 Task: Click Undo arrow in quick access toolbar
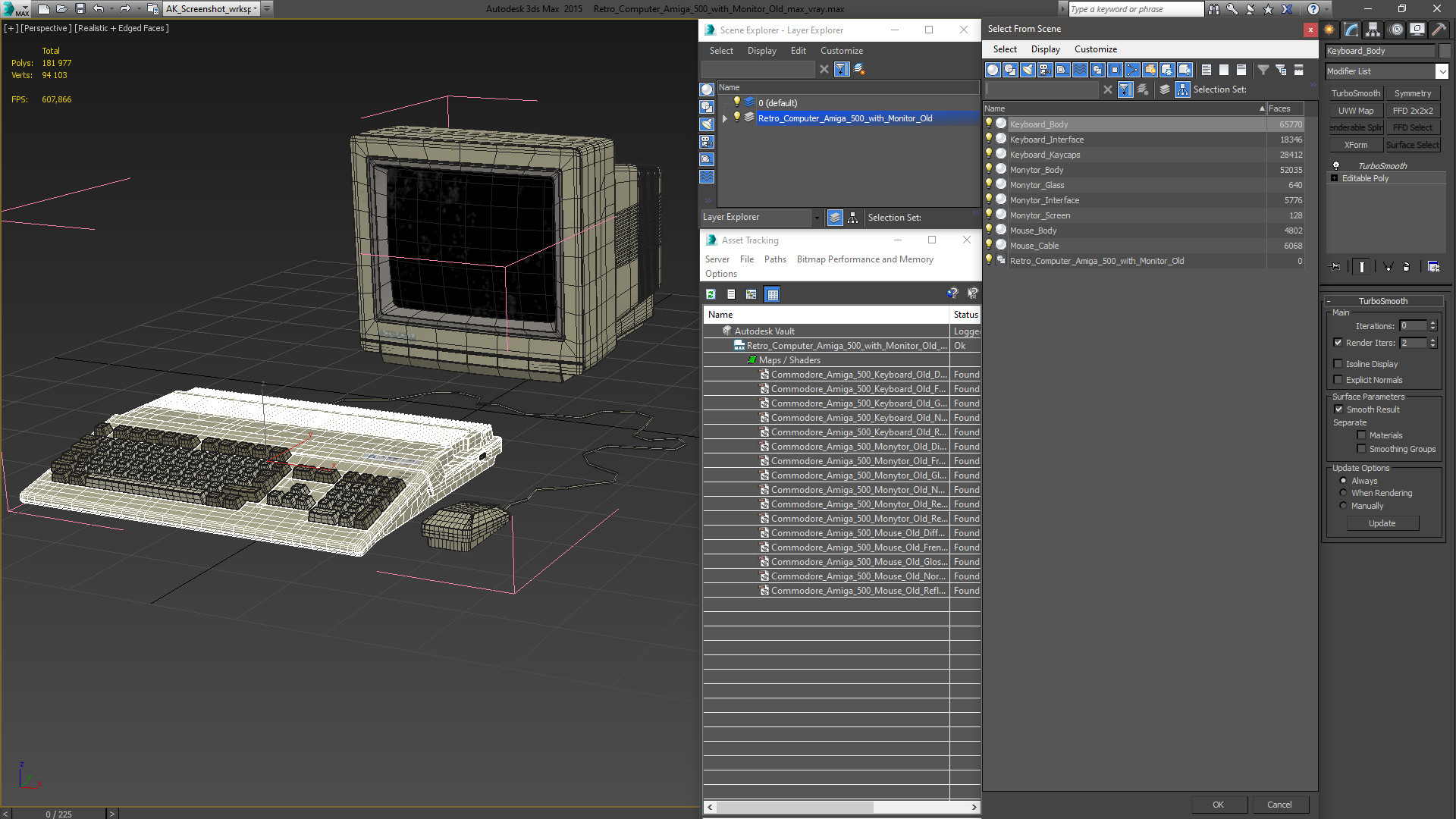tap(98, 9)
